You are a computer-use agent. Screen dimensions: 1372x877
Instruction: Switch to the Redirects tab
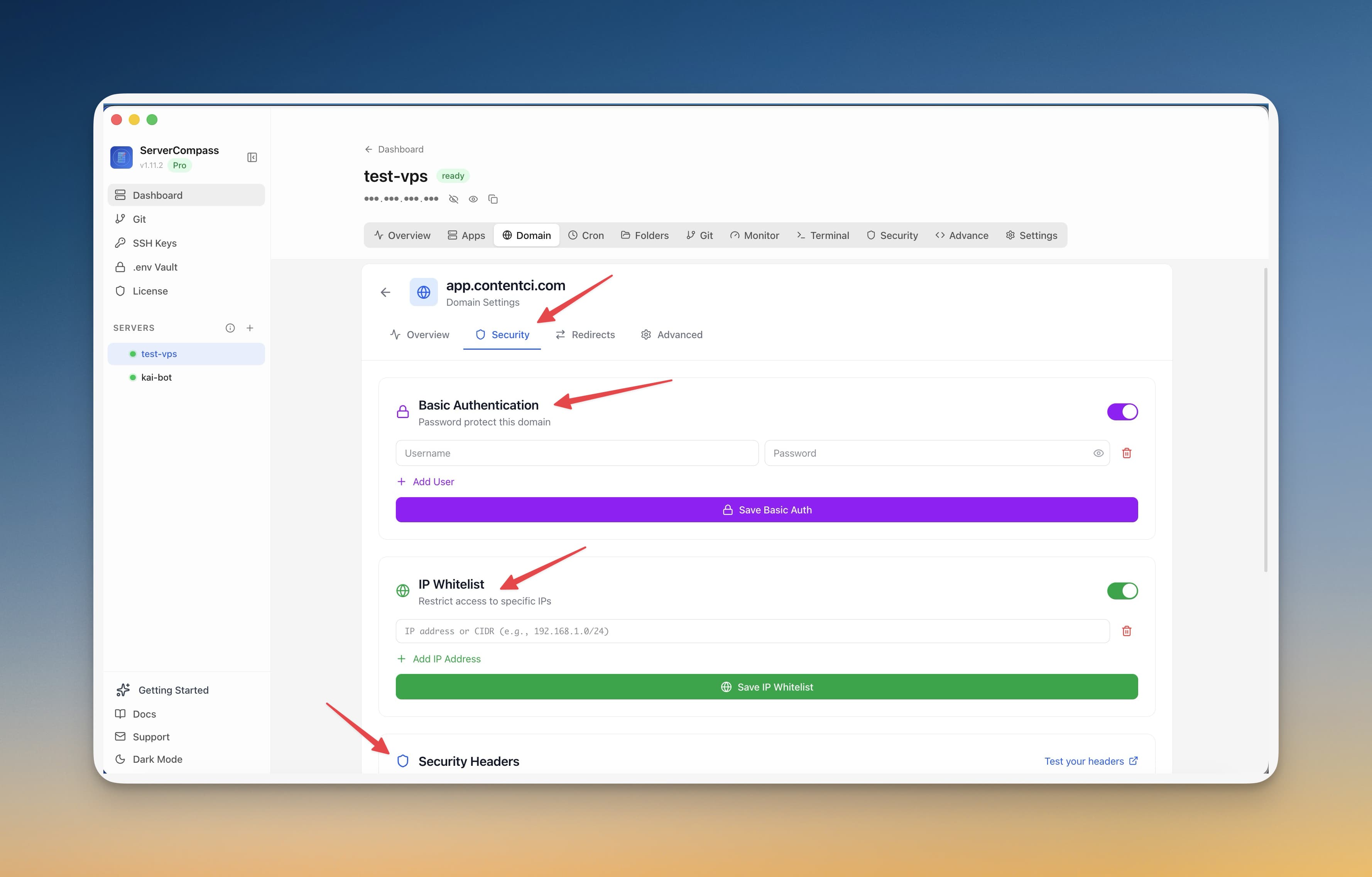click(585, 335)
